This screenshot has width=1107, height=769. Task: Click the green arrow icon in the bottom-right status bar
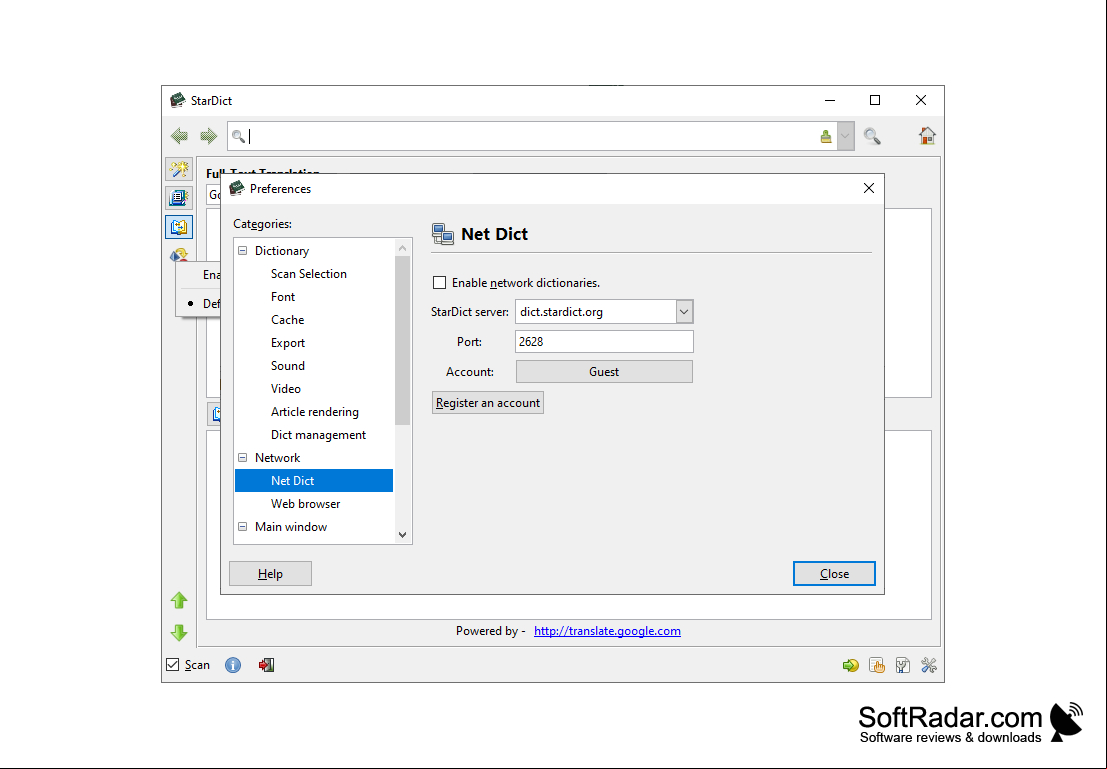pos(851,665)
